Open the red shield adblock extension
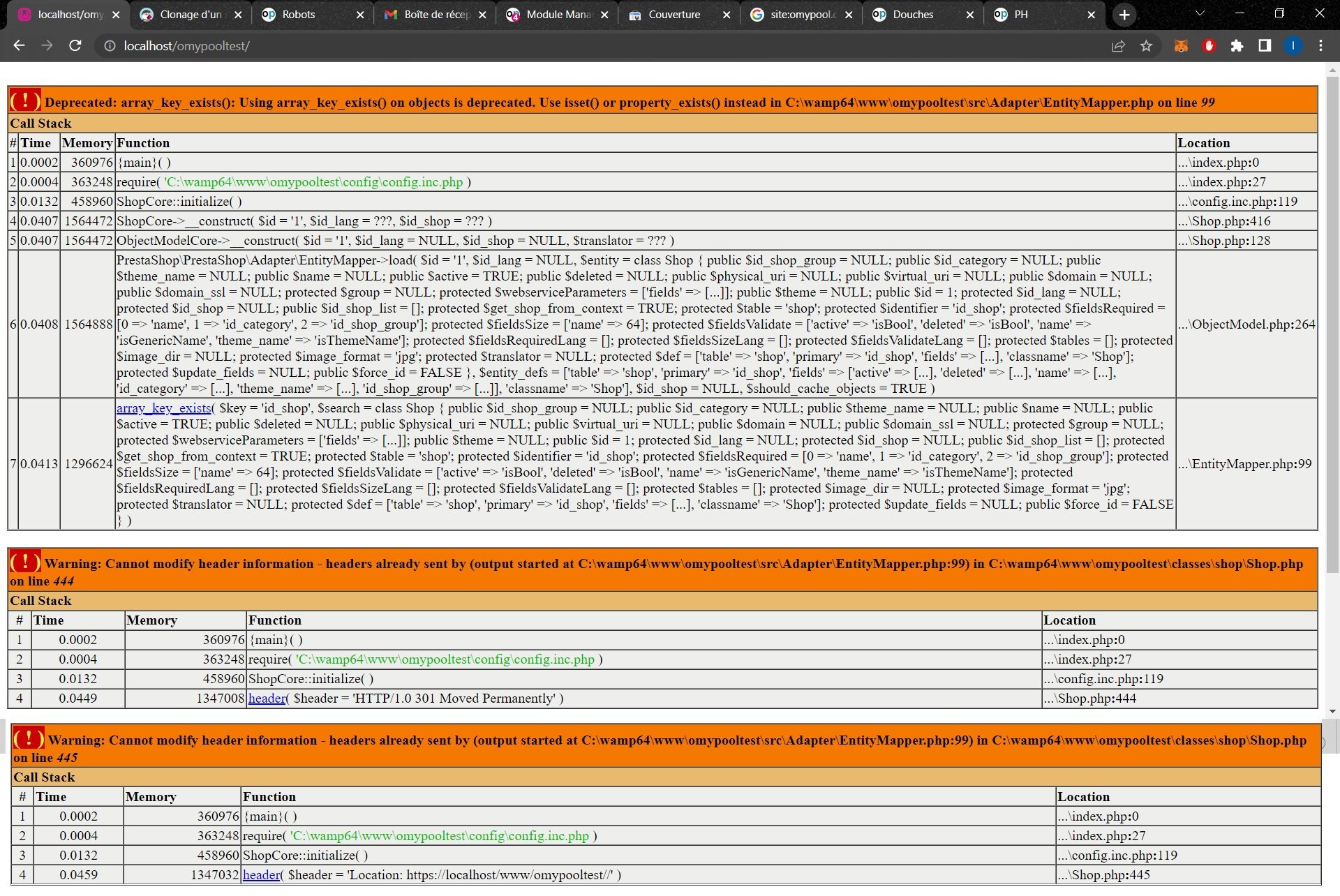 coord(1209,46)
